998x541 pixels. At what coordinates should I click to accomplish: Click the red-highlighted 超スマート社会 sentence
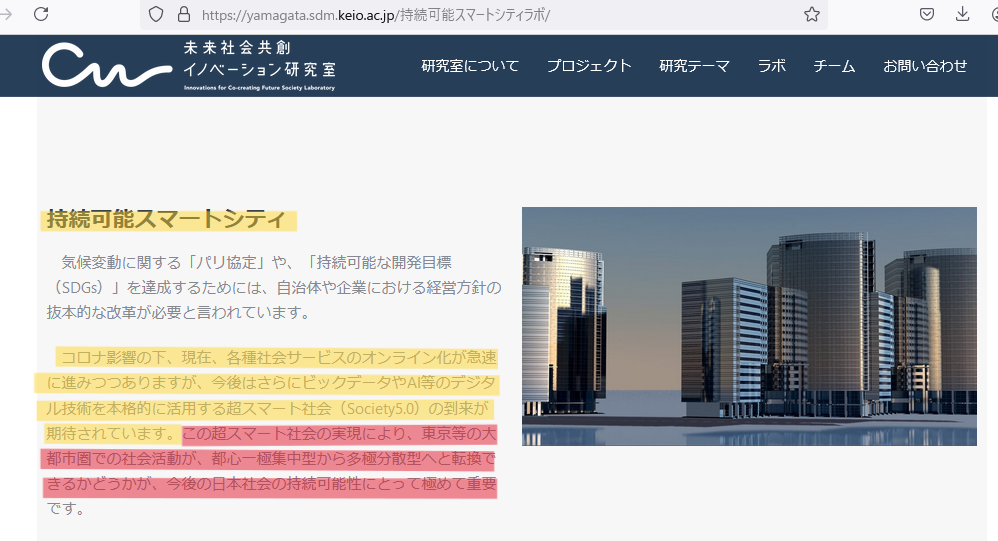tap(270, 460)
